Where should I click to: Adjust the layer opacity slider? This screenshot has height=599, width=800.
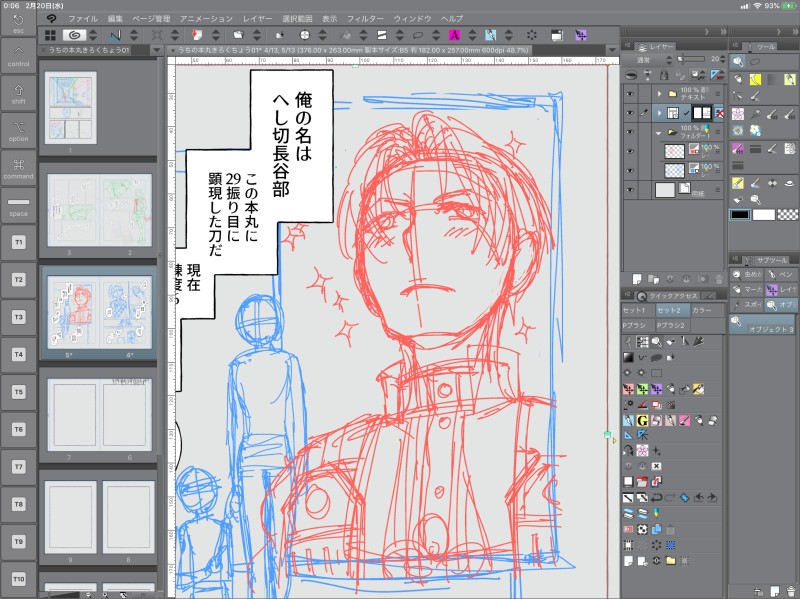(693, 59)
